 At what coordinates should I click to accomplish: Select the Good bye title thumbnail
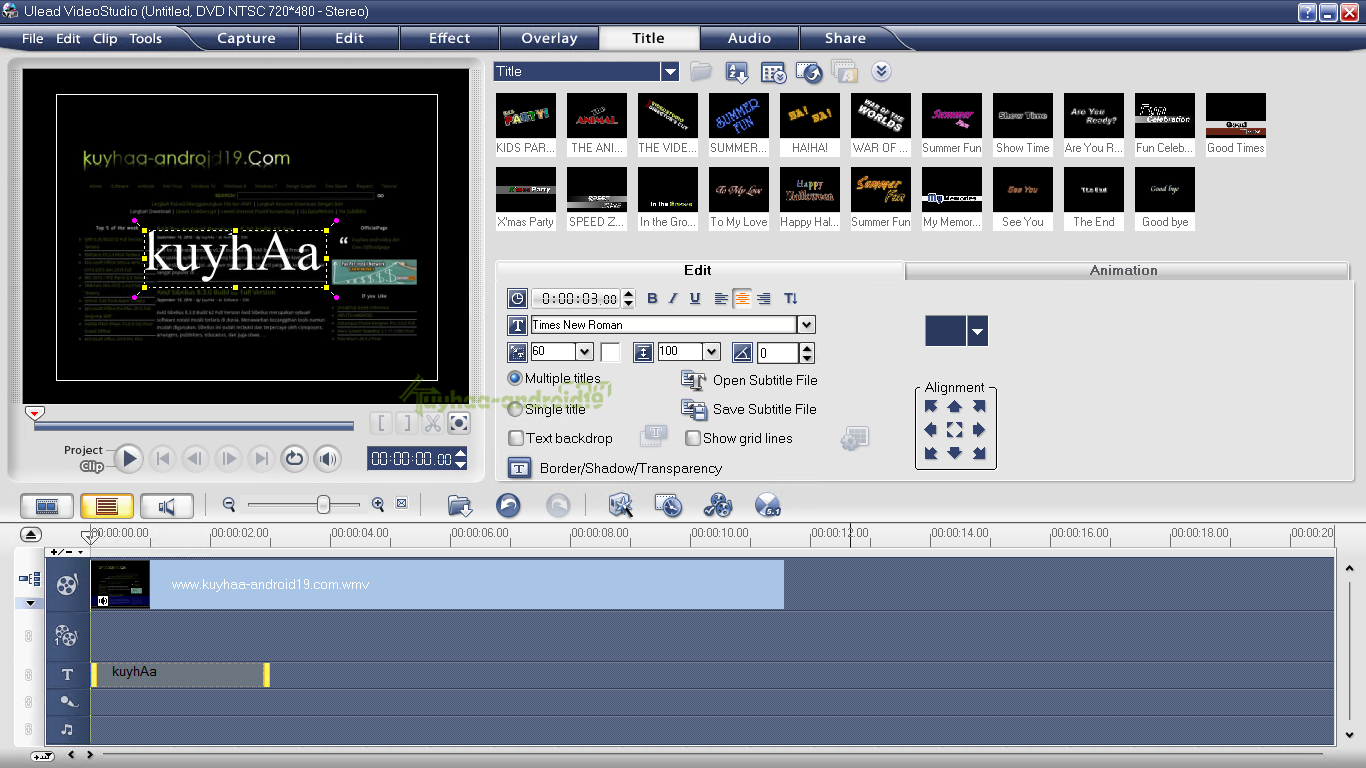[x=1165, y=198]
